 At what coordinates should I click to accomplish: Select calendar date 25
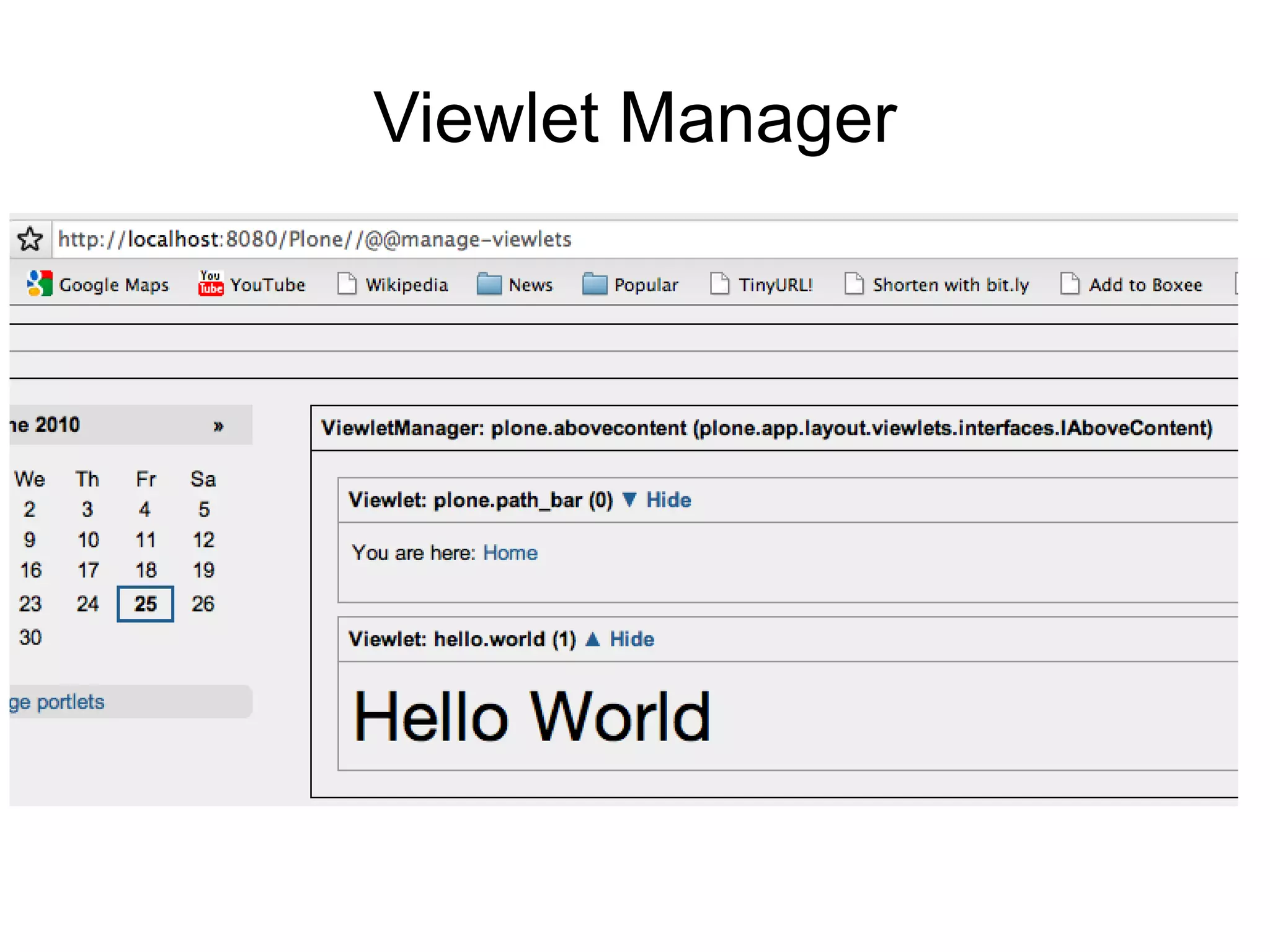pyautogui.click(x=145, y=603)
